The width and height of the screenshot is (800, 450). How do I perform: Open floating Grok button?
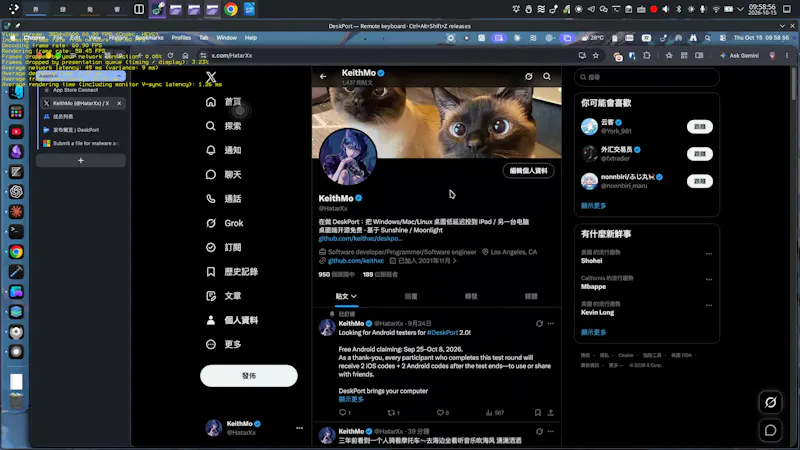click(x=770, y=403)
